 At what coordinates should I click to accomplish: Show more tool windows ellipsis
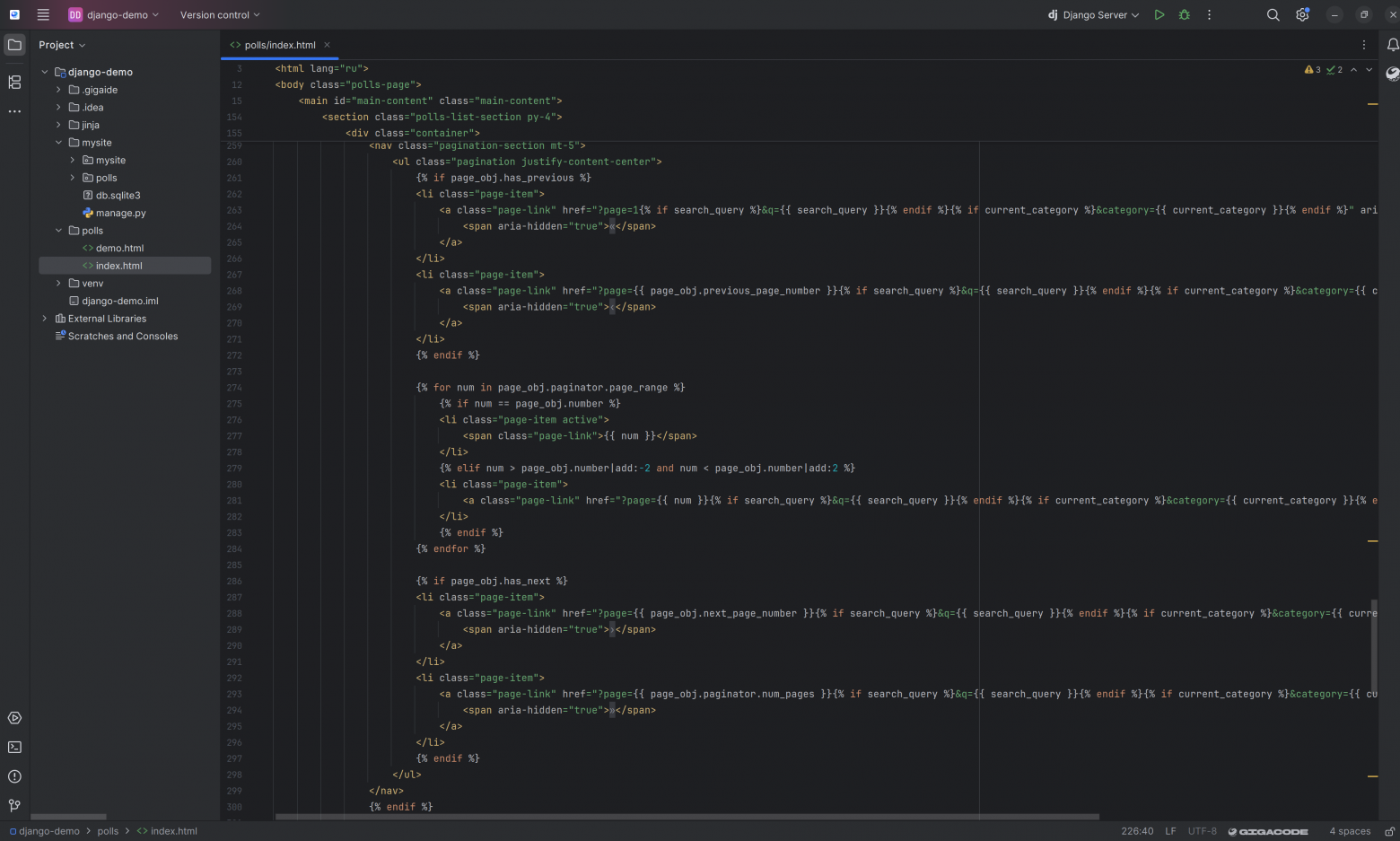14,111
